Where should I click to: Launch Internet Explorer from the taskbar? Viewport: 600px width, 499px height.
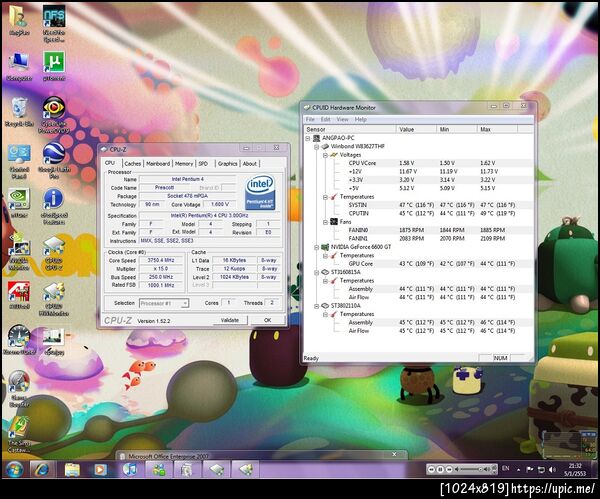[41, 469]
